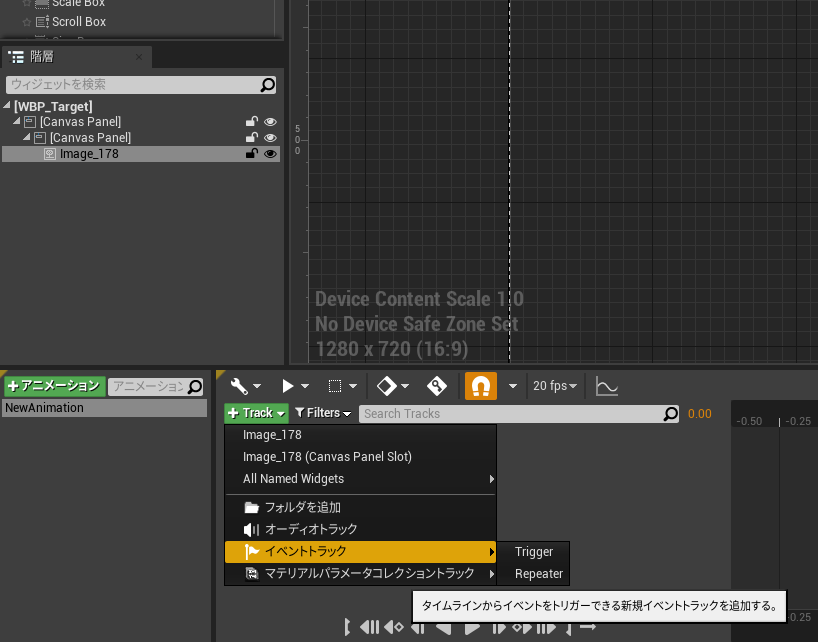Image resolution: width=818 pixels, height=642 pixels.
Task: Click the diamond keyframe options icon
Action: [387, 386]
